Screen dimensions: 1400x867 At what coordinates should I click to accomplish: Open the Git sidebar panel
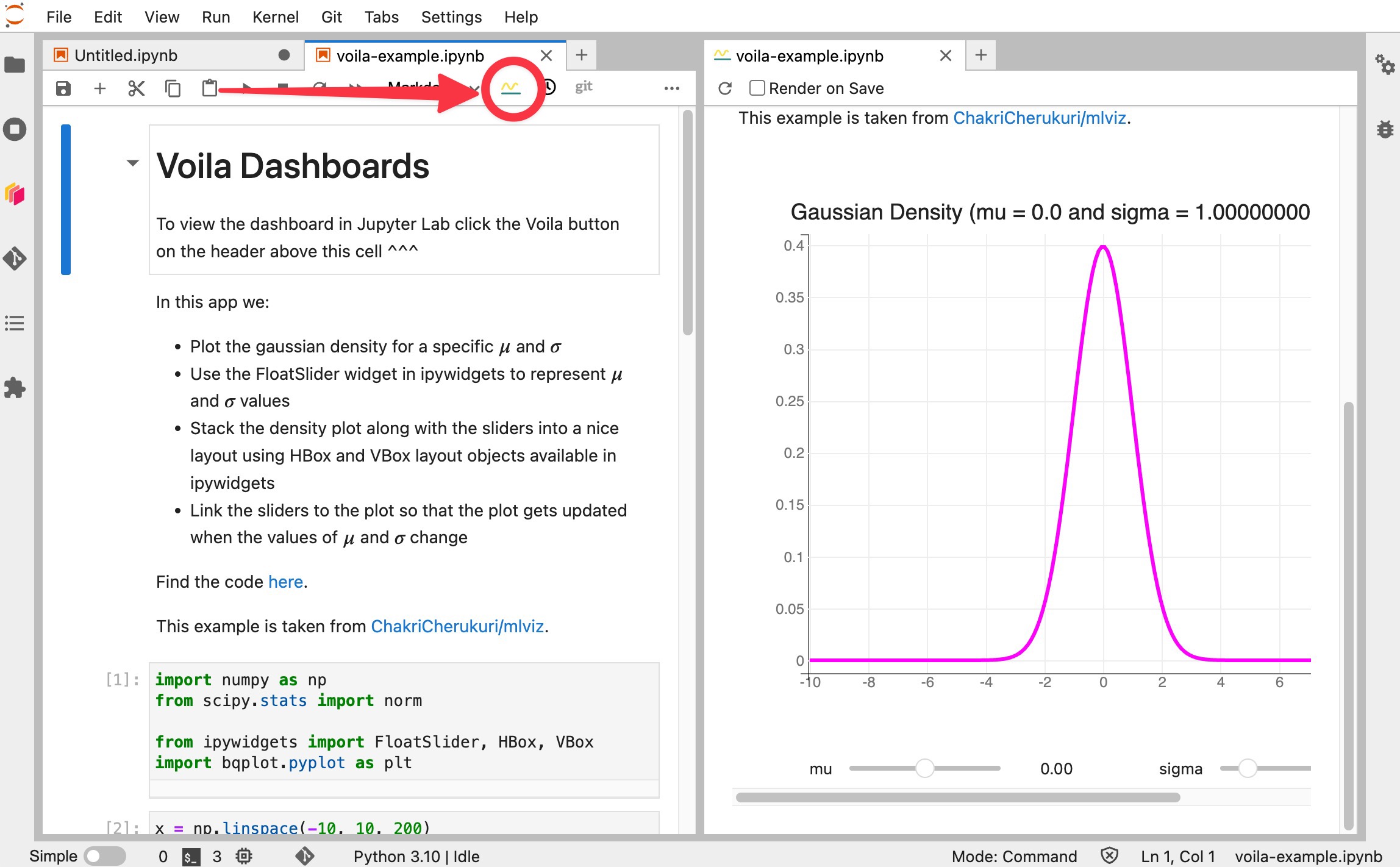[x=15, y=259]
